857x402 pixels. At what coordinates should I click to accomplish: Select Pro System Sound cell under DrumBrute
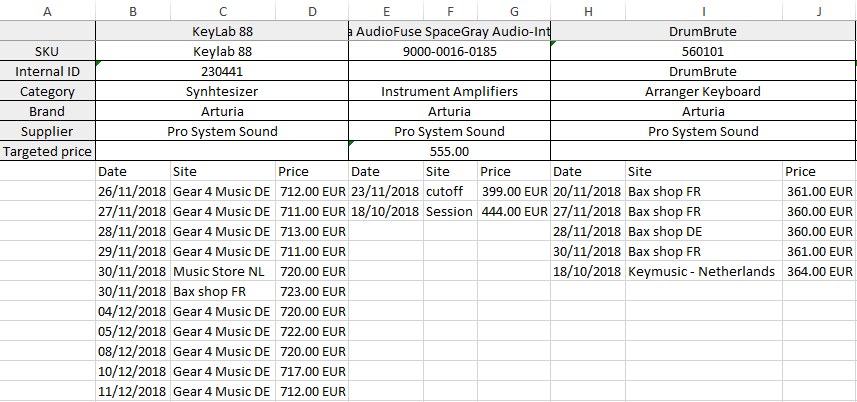(x=703, y=131)
